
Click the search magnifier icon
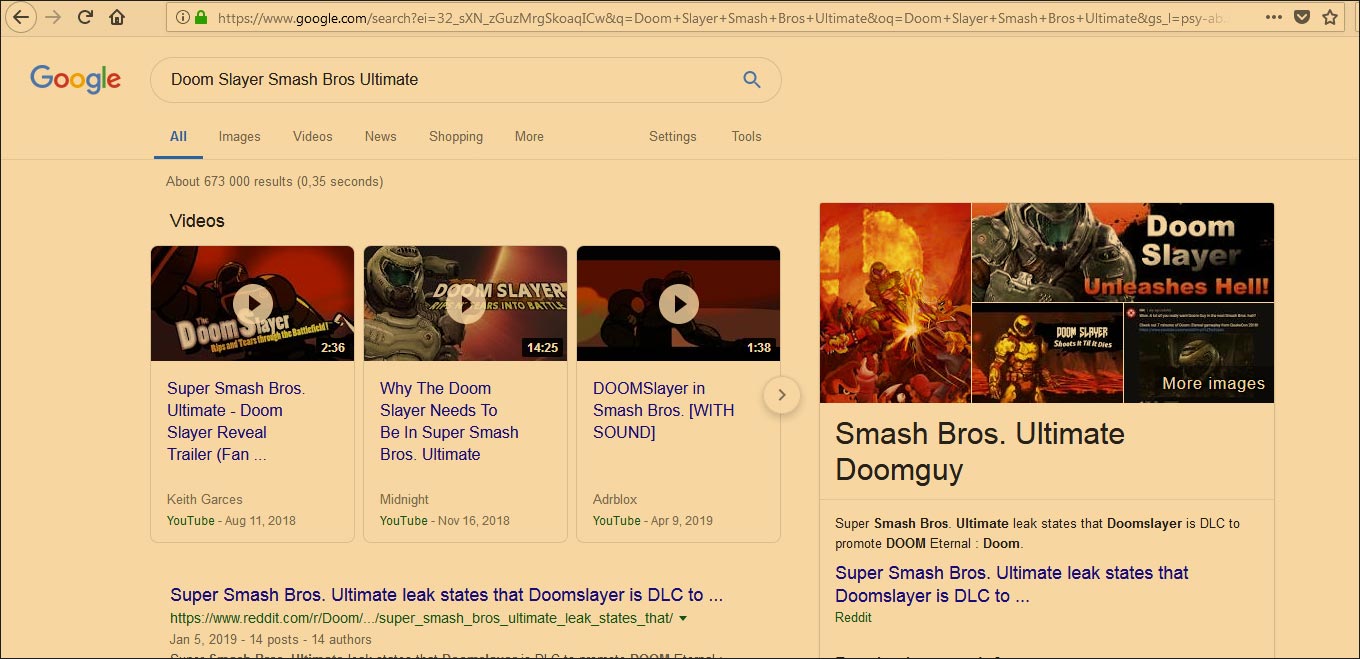point(751,79)
